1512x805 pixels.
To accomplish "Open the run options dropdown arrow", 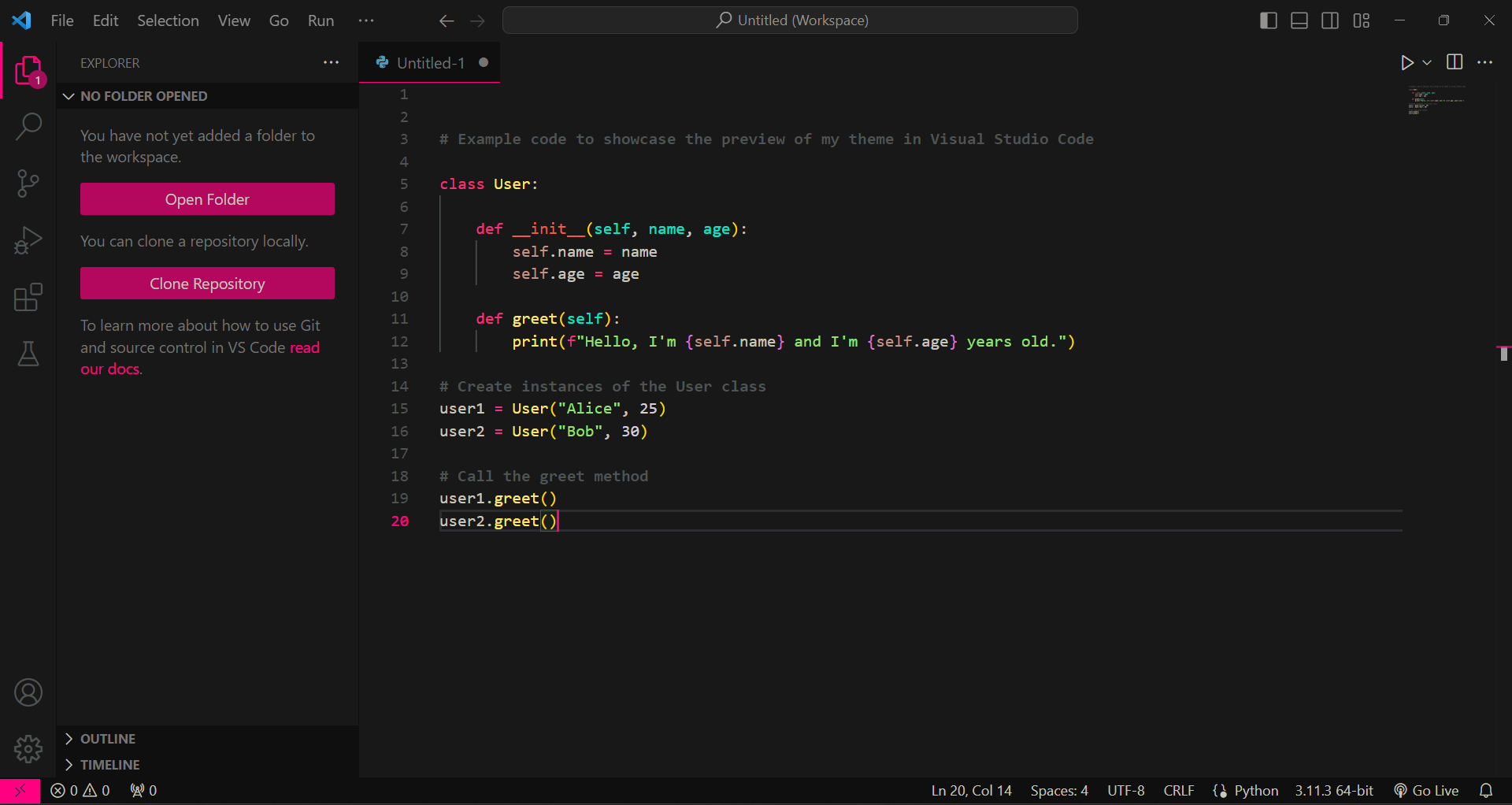I will pyautogui.click(x=1427, y=63).
